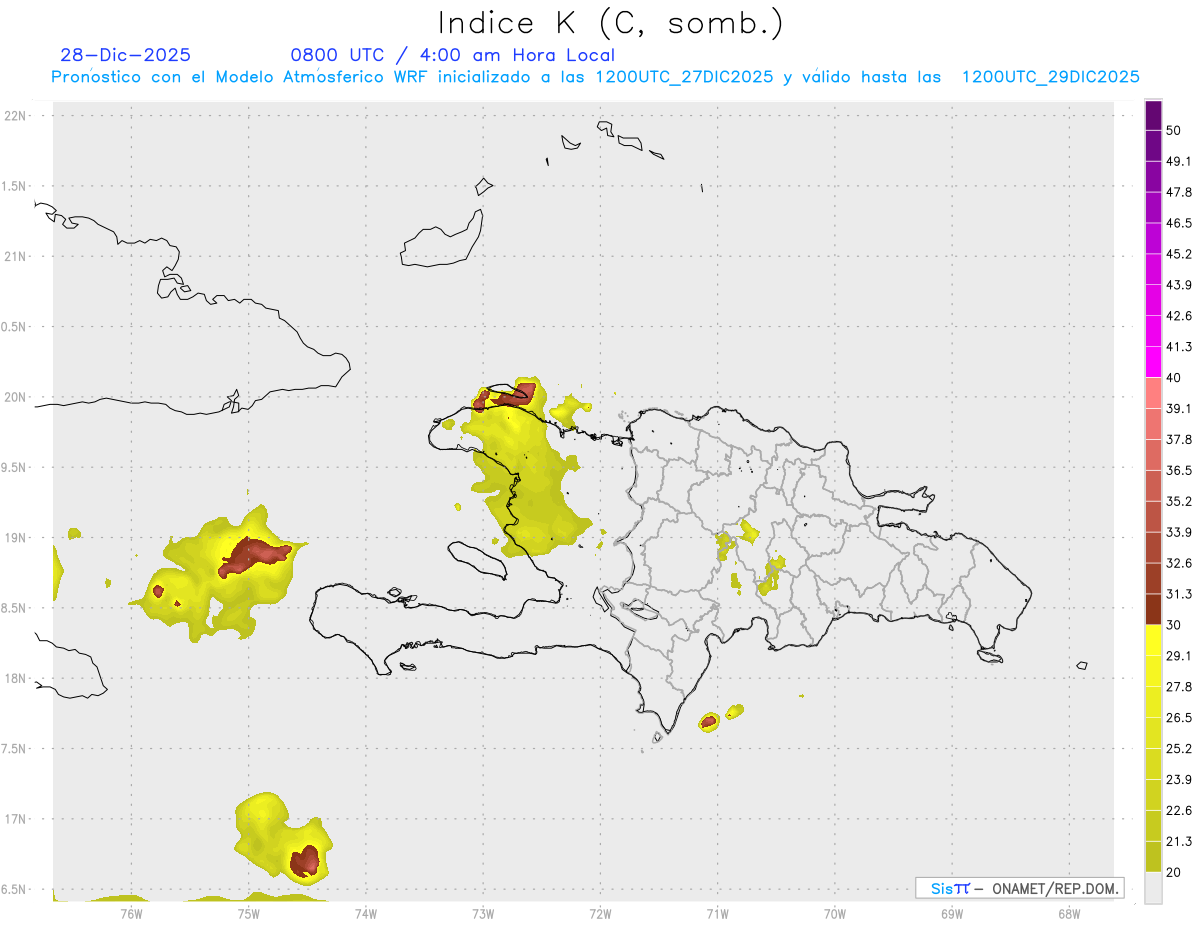Click the latitude label "20N"
Screen dimensions: 1200x927
16,398
